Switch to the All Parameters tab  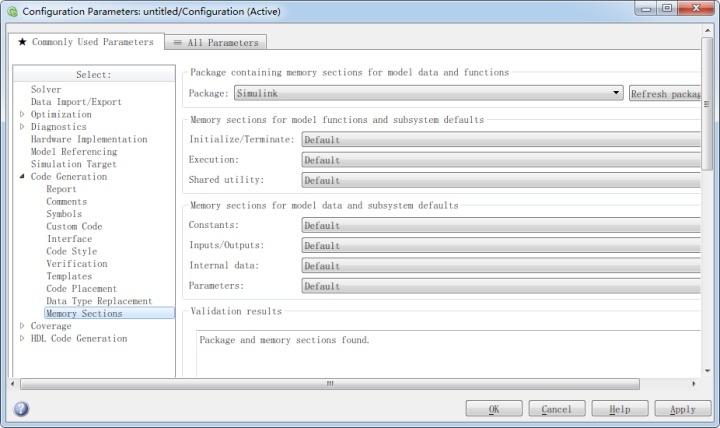tap(216, 43)
